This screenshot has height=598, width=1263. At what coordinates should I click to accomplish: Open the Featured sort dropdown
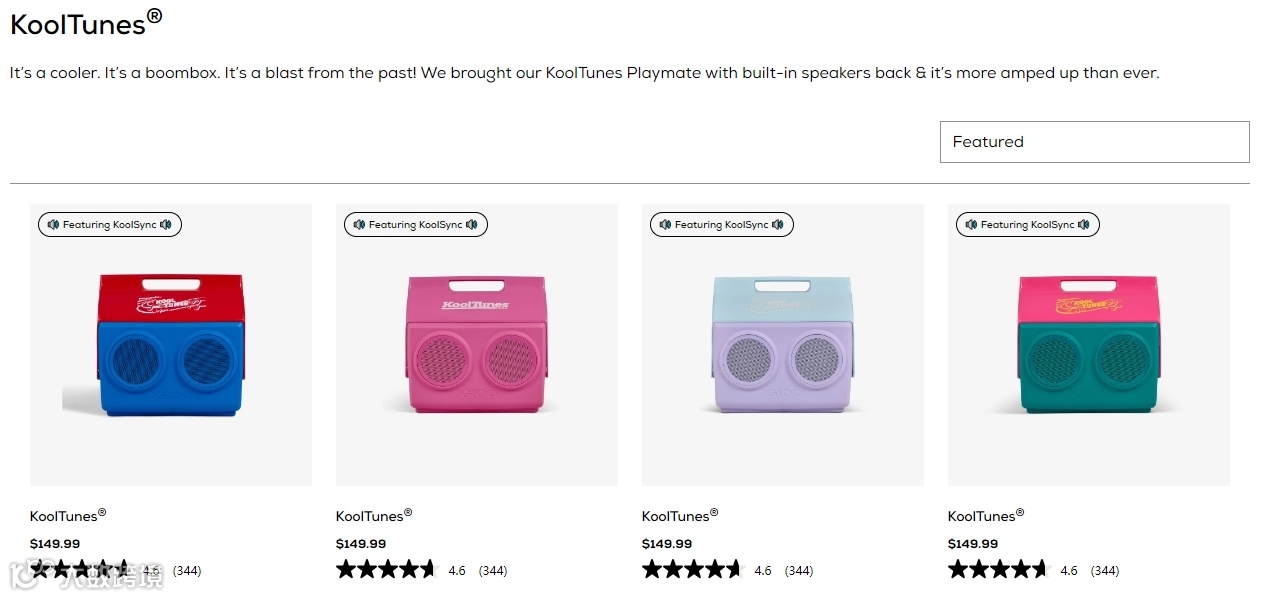pos(1094,142)
